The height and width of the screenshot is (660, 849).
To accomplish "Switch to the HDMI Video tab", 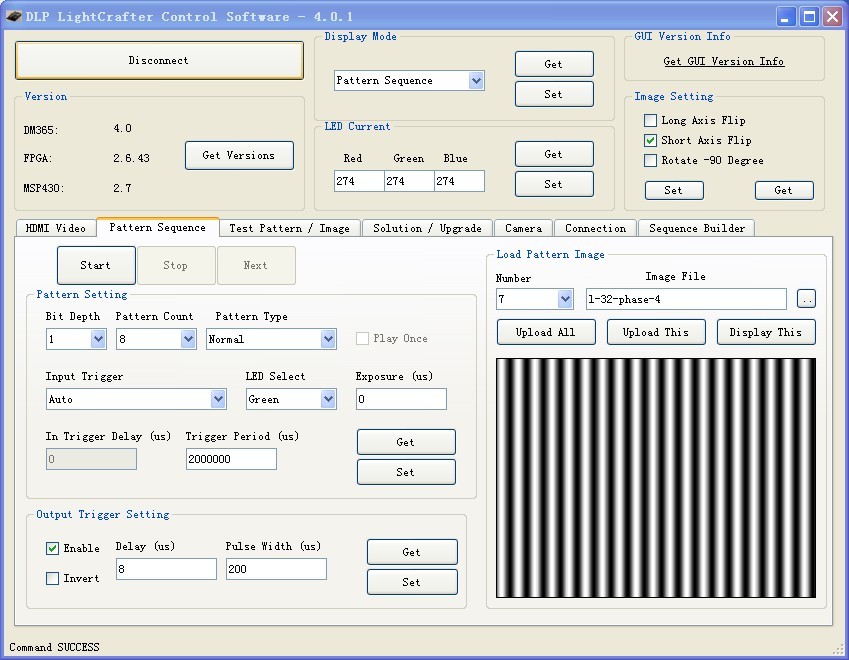I will [x=56, y=228].
